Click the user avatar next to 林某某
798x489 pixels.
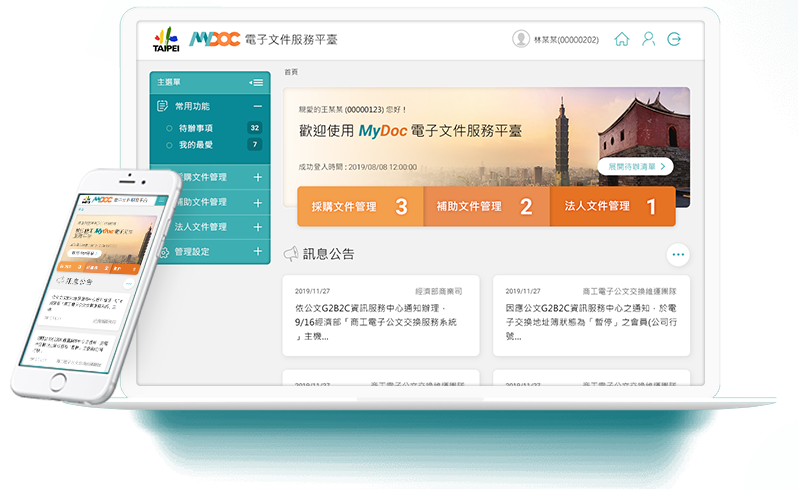click(521, 39)
